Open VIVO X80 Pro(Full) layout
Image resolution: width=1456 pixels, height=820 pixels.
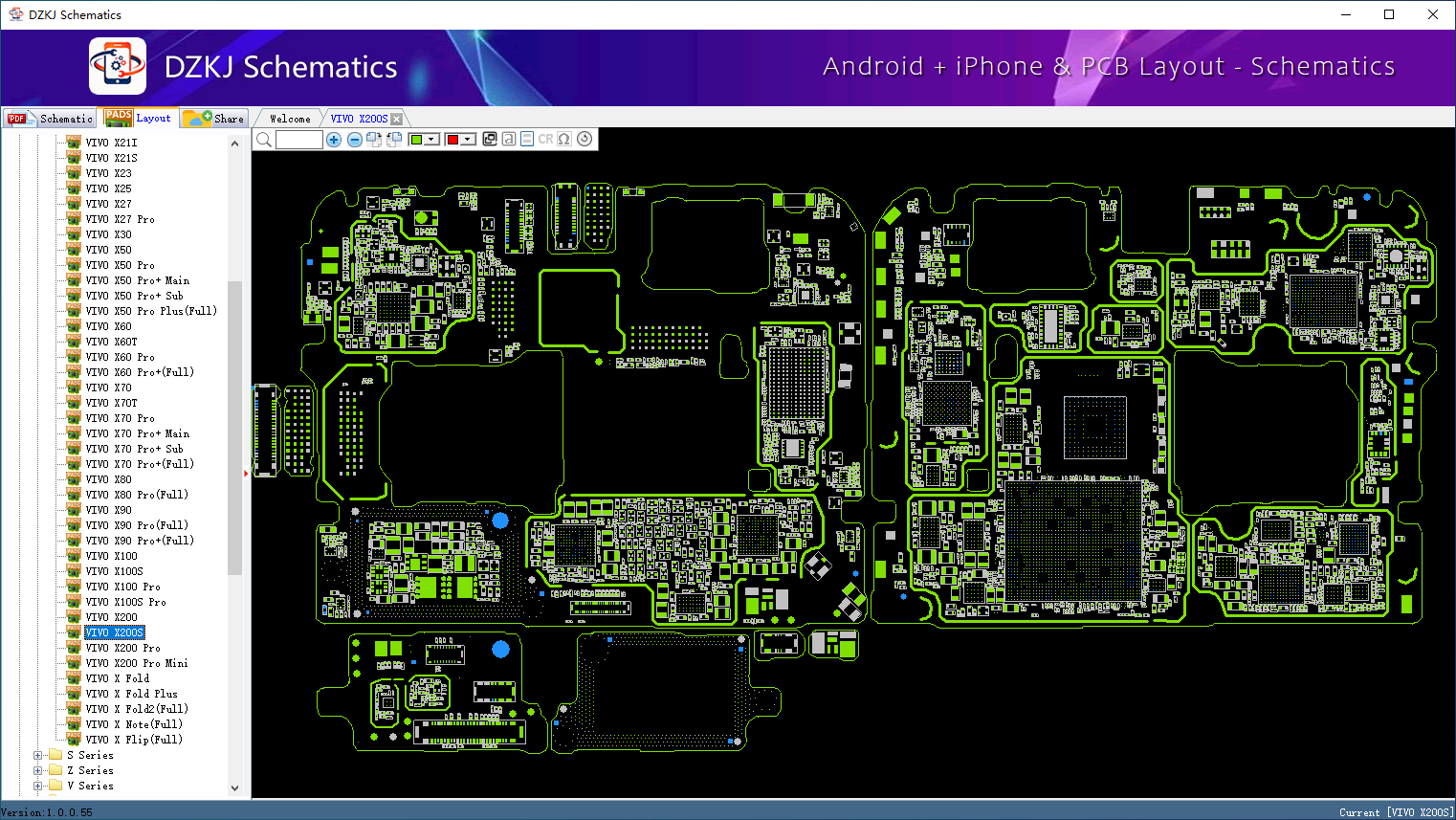pos(137,495)
